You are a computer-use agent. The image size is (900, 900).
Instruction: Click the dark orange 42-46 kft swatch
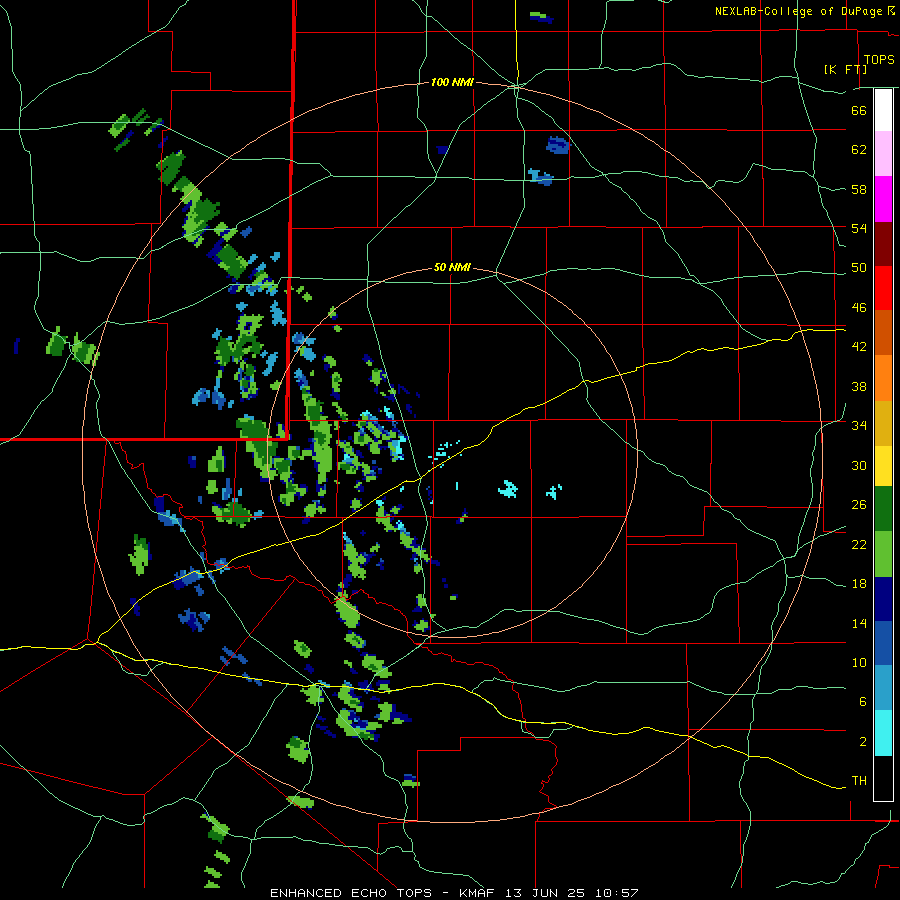883,332
